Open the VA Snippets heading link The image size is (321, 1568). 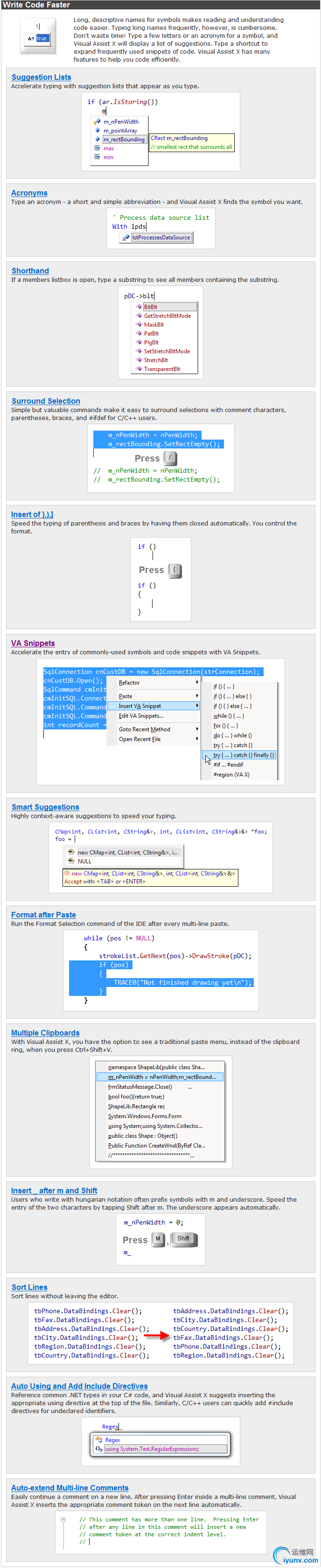click(x=33, y=643)
